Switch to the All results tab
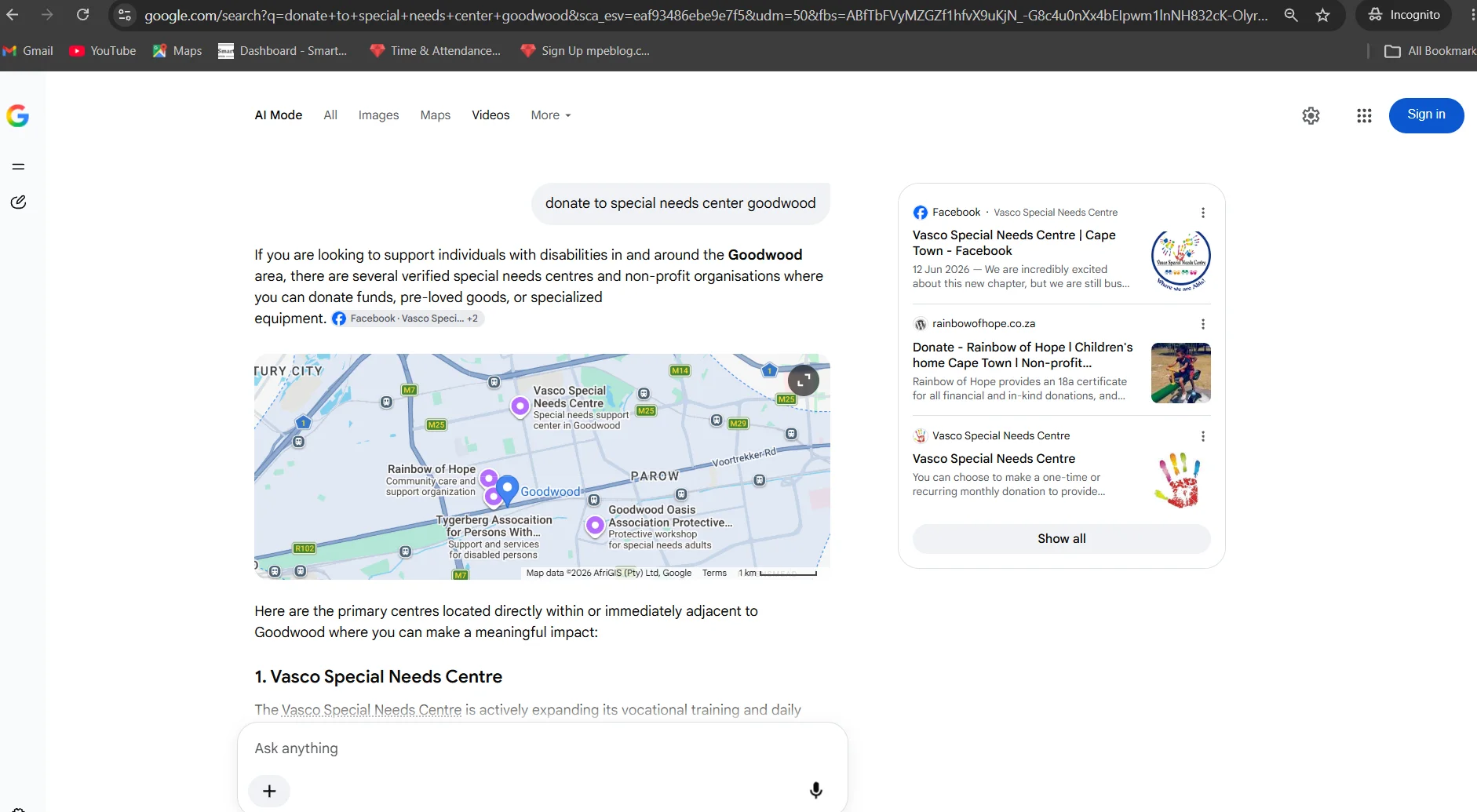 click(330, 115)
